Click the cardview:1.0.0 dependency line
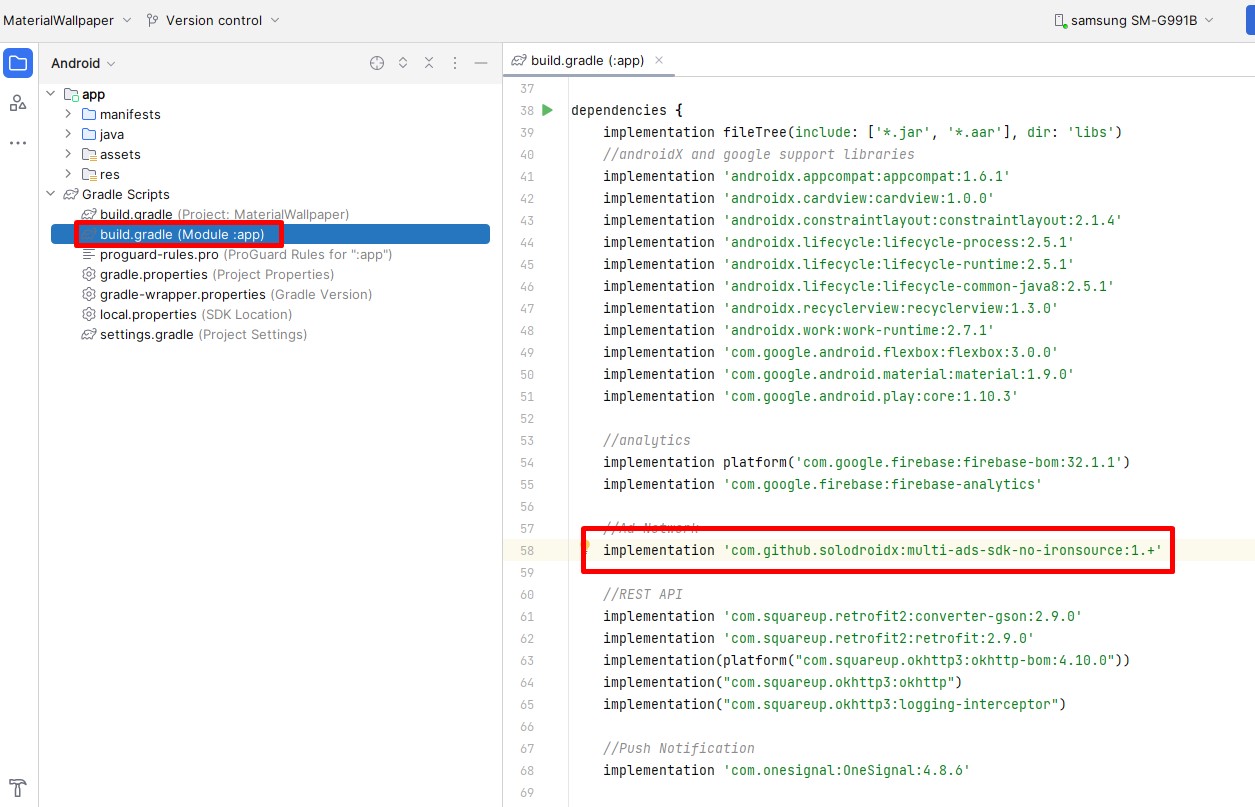 click(x=798, y=198)
